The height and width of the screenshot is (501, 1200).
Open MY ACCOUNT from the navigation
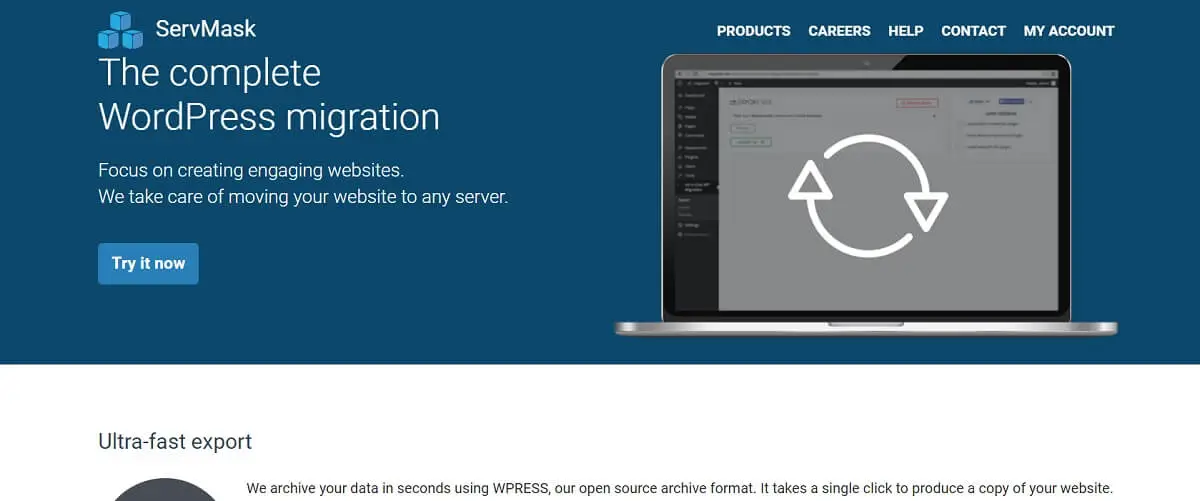pyautogui.click(x=1068, y=31)
